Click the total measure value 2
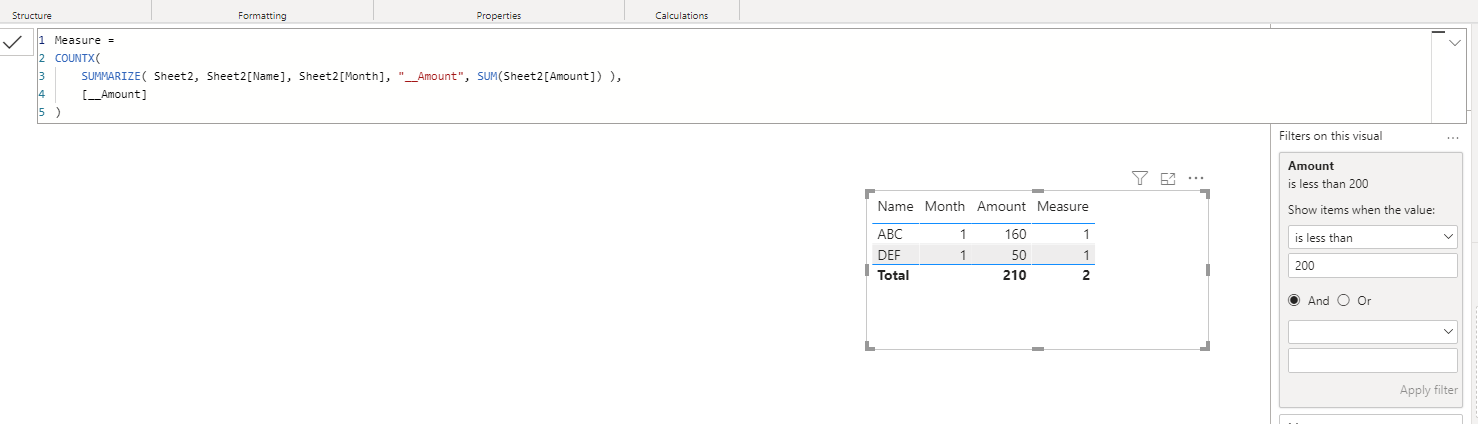The image size is (1478, 424). (1085, 275)
